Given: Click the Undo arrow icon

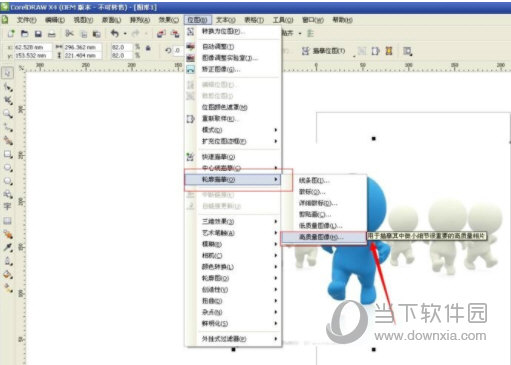Looking at the screenshot, I should (x=115, y=34).
